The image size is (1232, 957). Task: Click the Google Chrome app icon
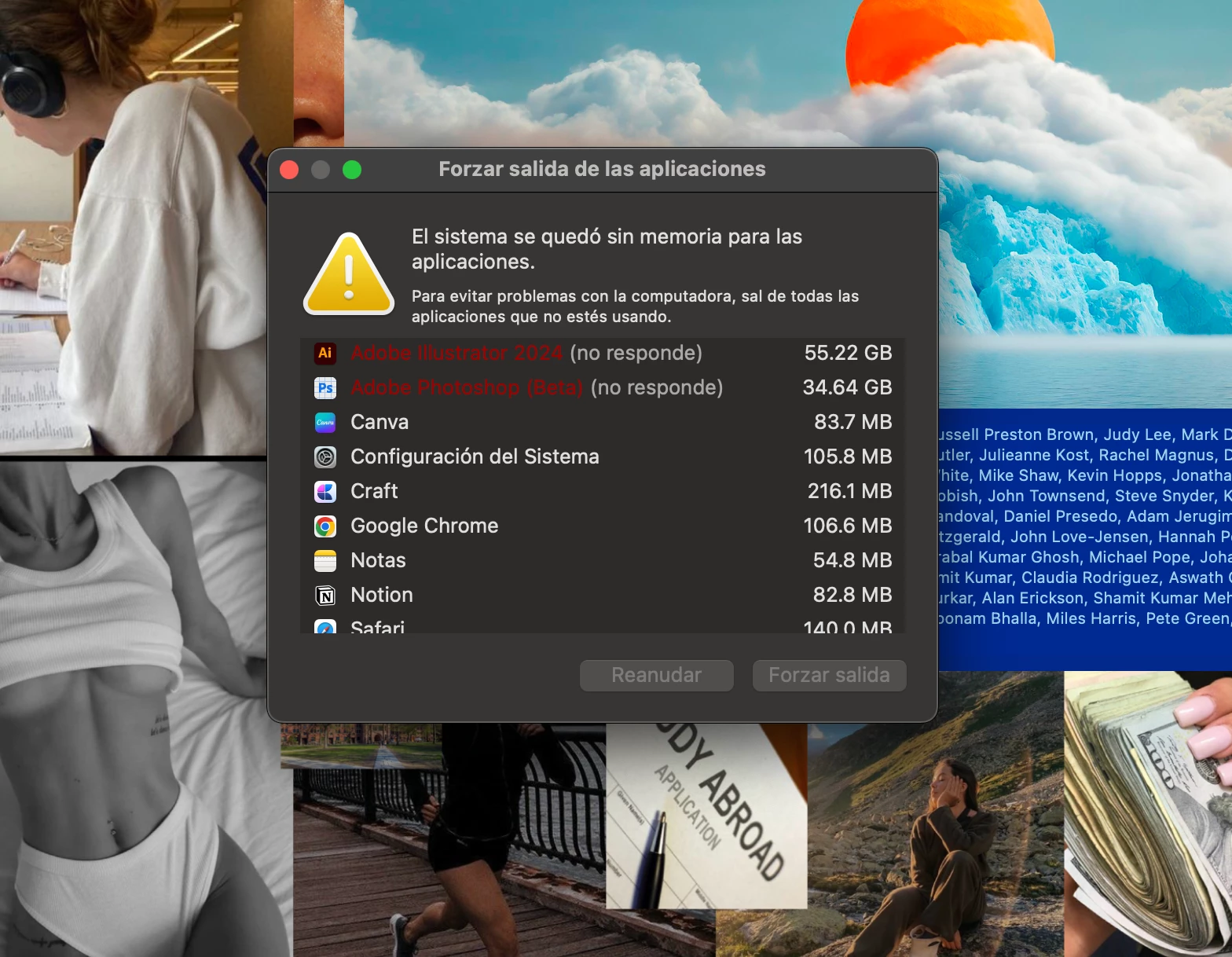(325, 526)
